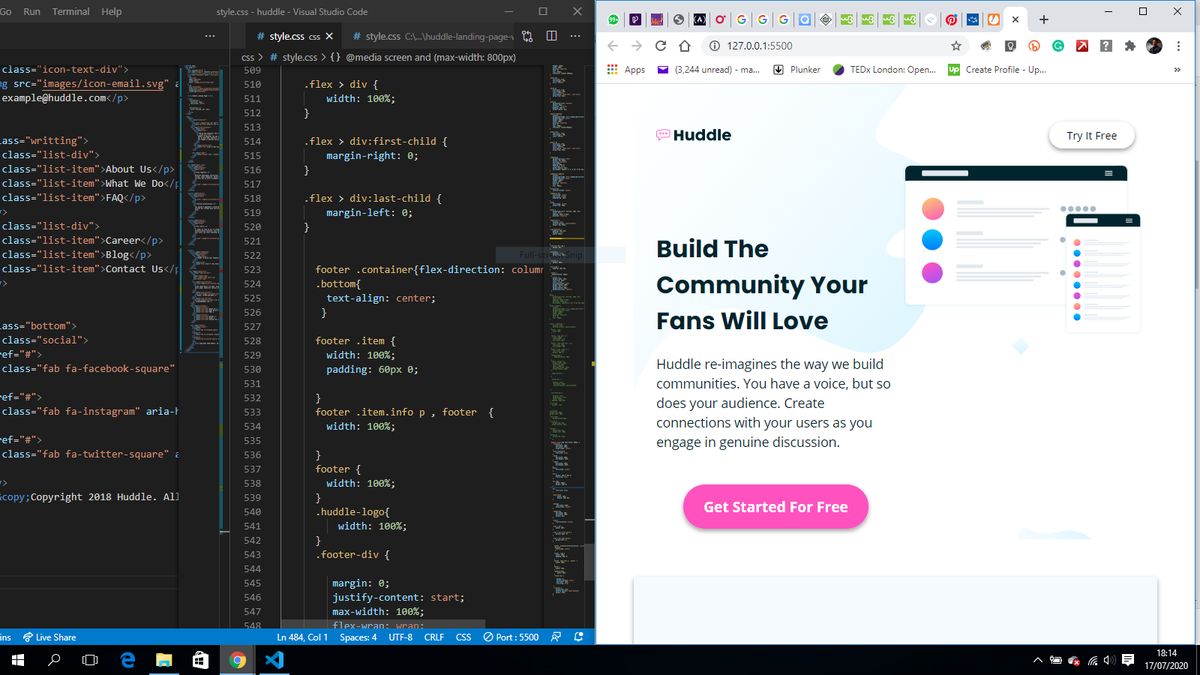Viewport: 1200px width, 675px height.
Task: Open feedback icon in VS Code status bar
Action: pos(555,637)
